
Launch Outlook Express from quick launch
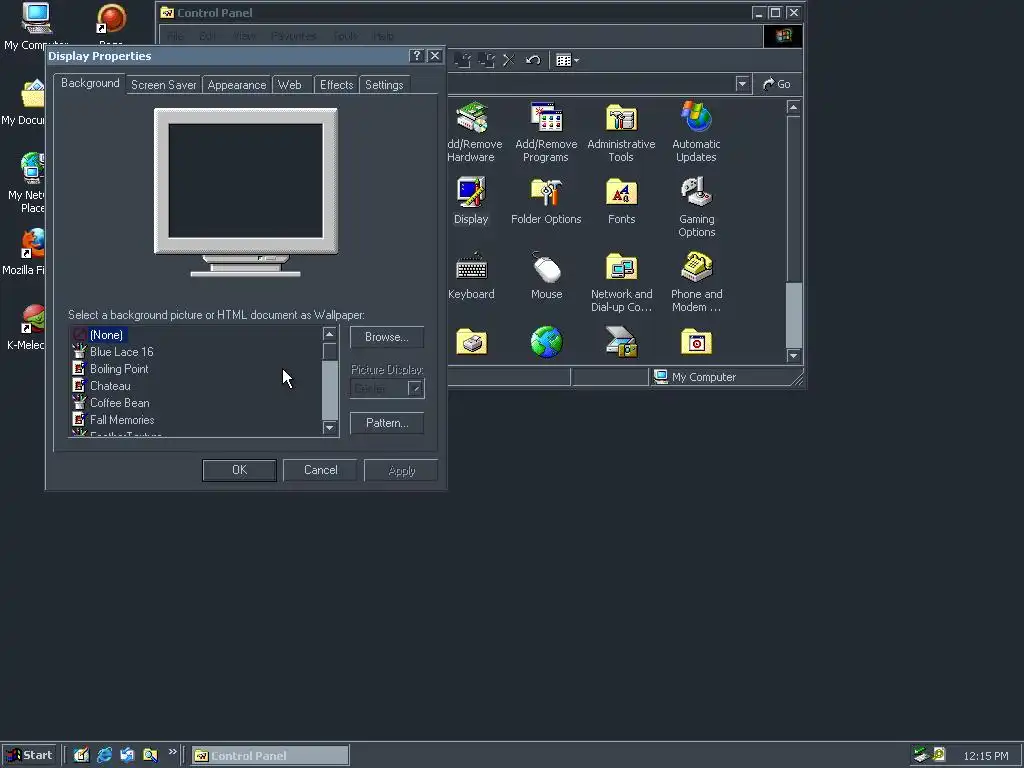pos(127,756)
